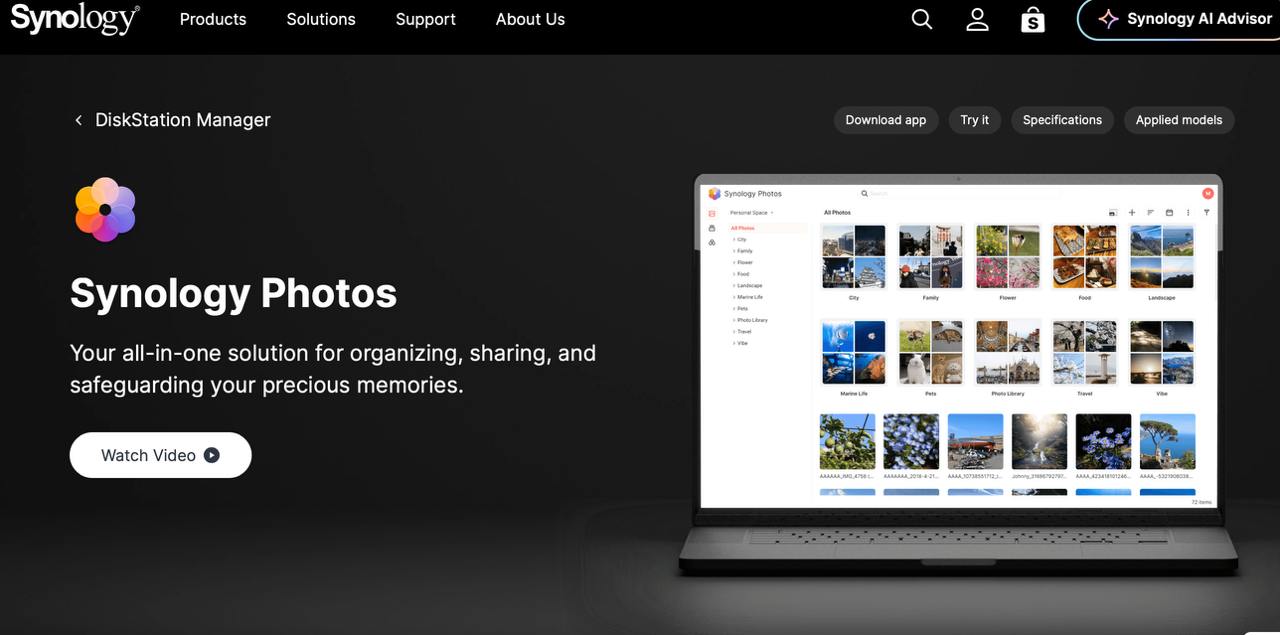Expand the Personal Space dropdown in the preview
The height and width of the screenshot is (635, 1280).
coord(752,212)
